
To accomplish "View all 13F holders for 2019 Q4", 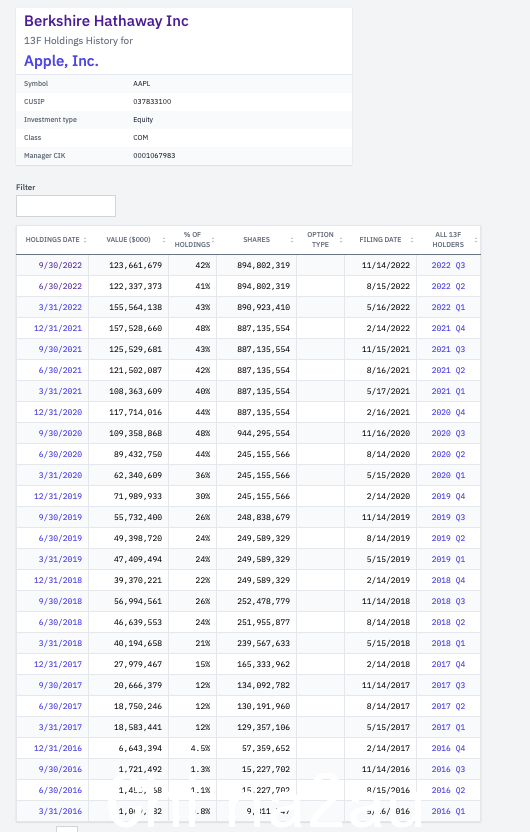I will pos(448,496).
